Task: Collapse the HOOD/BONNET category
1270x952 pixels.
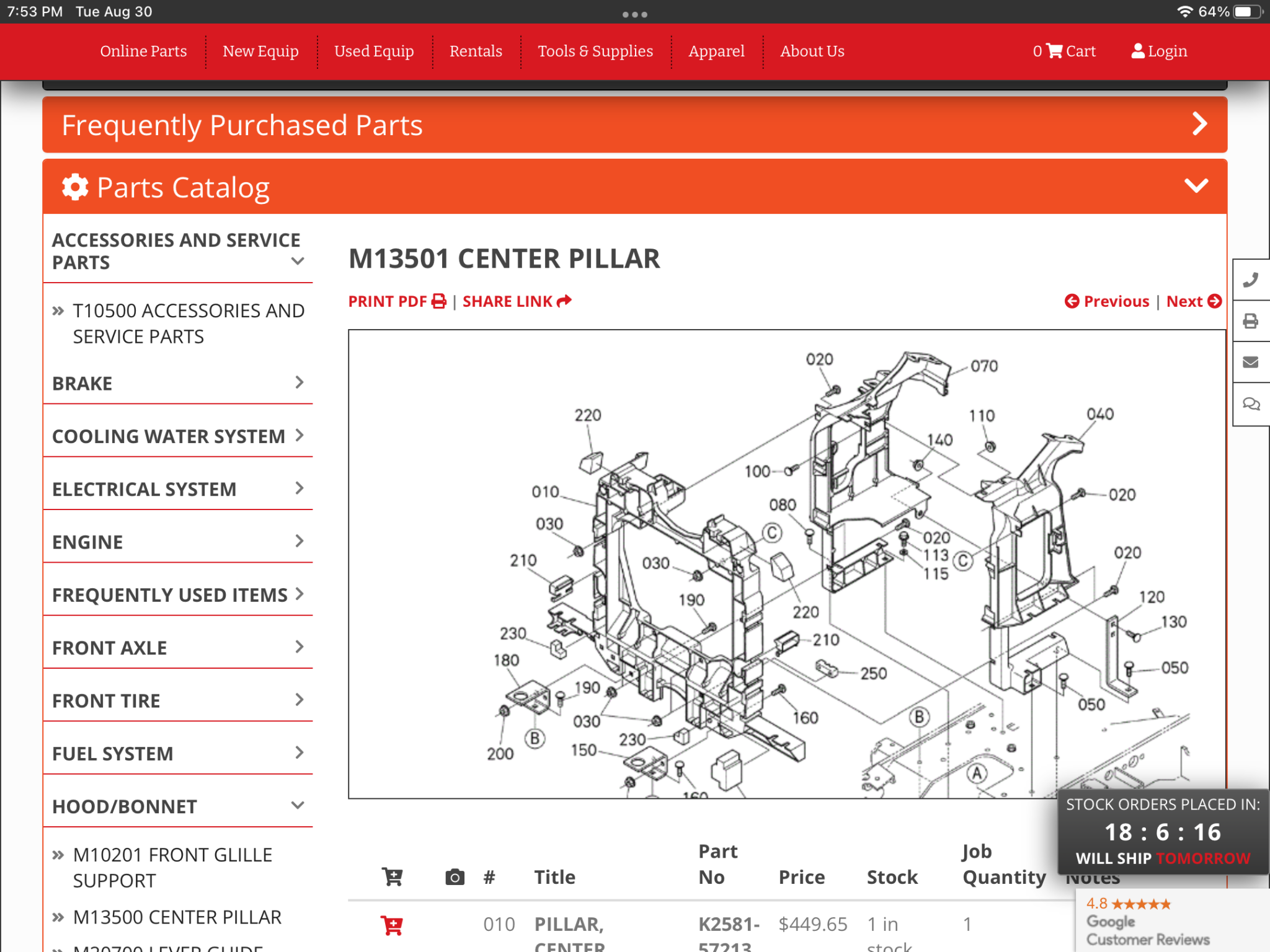Action: click(x=177, y=806)
